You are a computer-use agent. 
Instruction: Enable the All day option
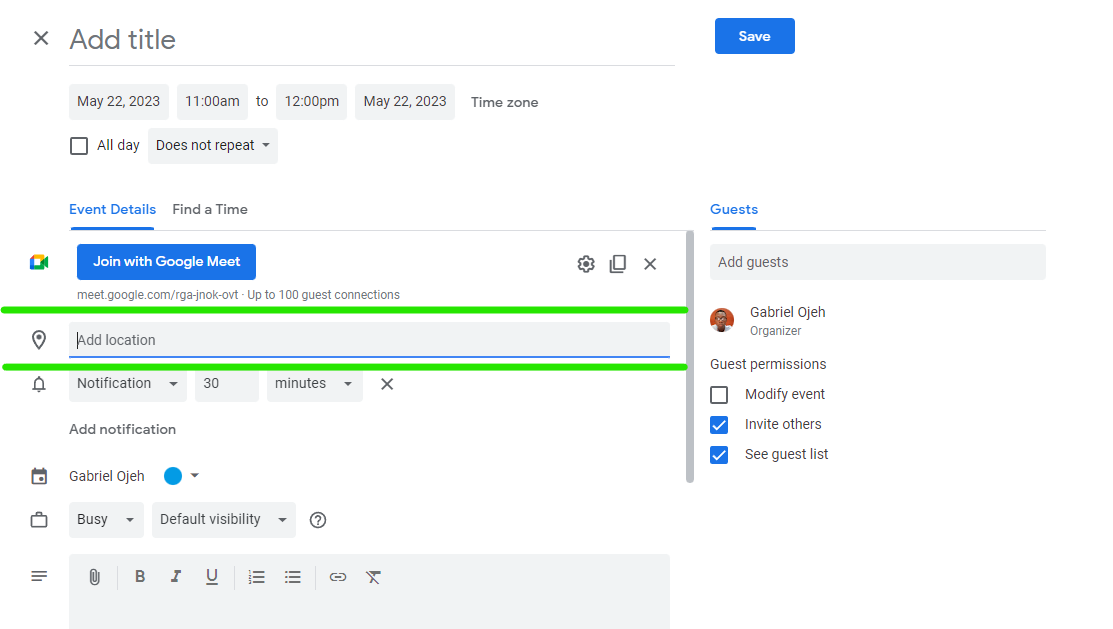coord(79,145)
